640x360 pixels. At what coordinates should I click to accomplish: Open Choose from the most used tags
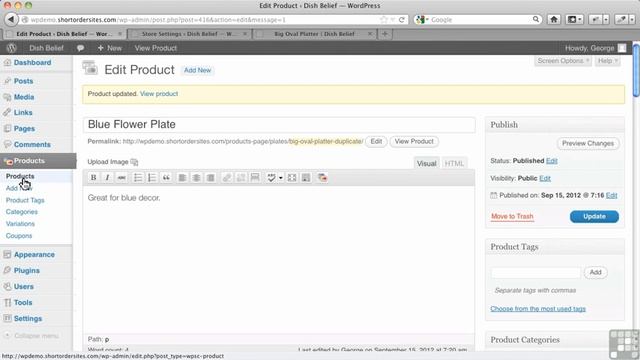[x=538, y=309]
